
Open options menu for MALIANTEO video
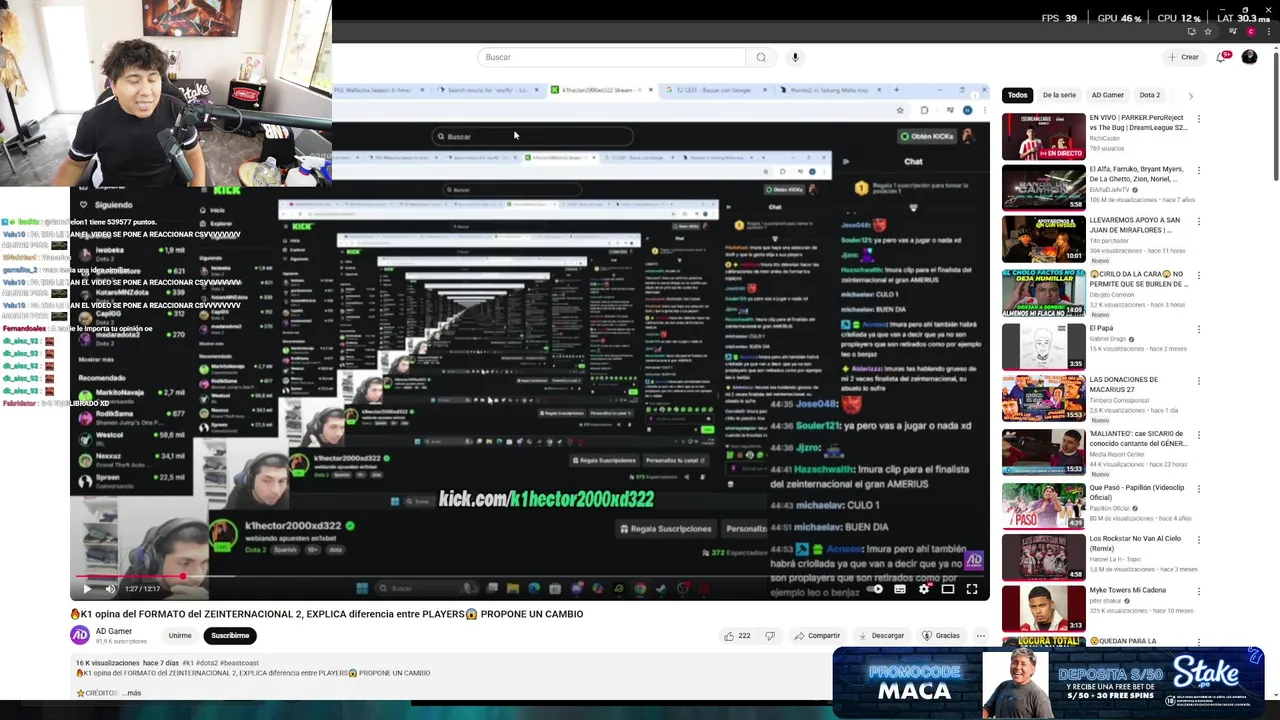coord(1198,436)
